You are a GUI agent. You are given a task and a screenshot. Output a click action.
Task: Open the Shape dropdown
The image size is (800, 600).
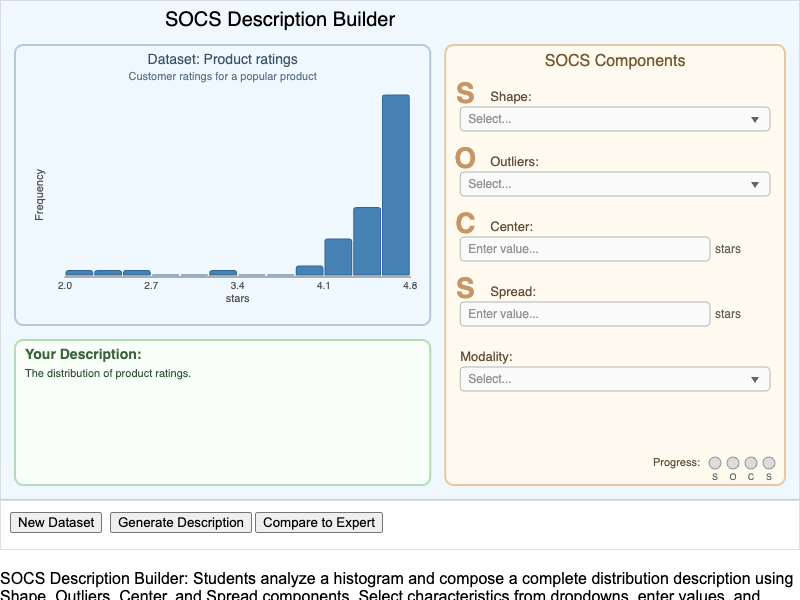pyautogui.click(x=614, y=118)
